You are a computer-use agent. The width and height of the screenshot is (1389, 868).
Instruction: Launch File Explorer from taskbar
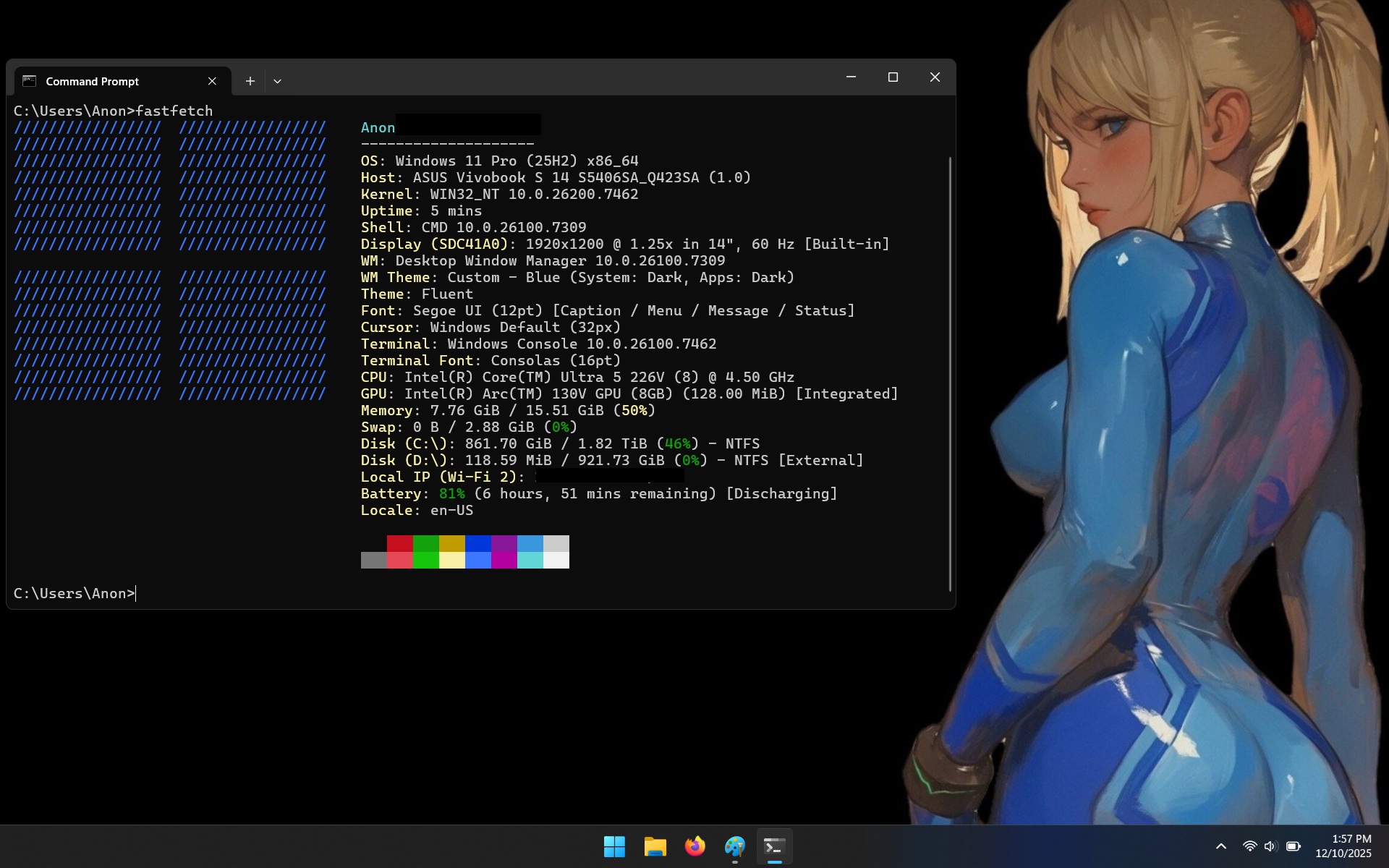coord(655,846)
